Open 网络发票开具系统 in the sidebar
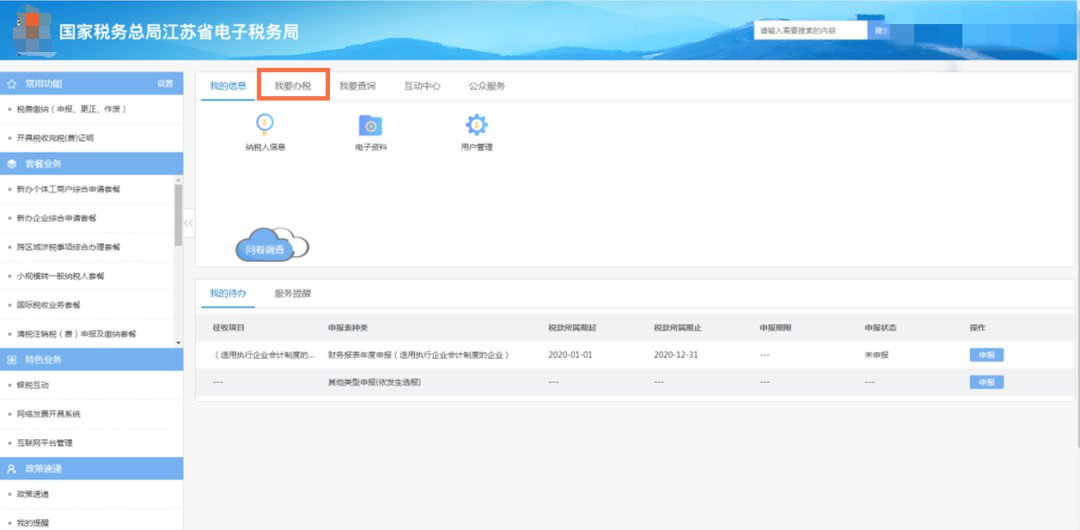The image size is (1080, 530). 48,414
